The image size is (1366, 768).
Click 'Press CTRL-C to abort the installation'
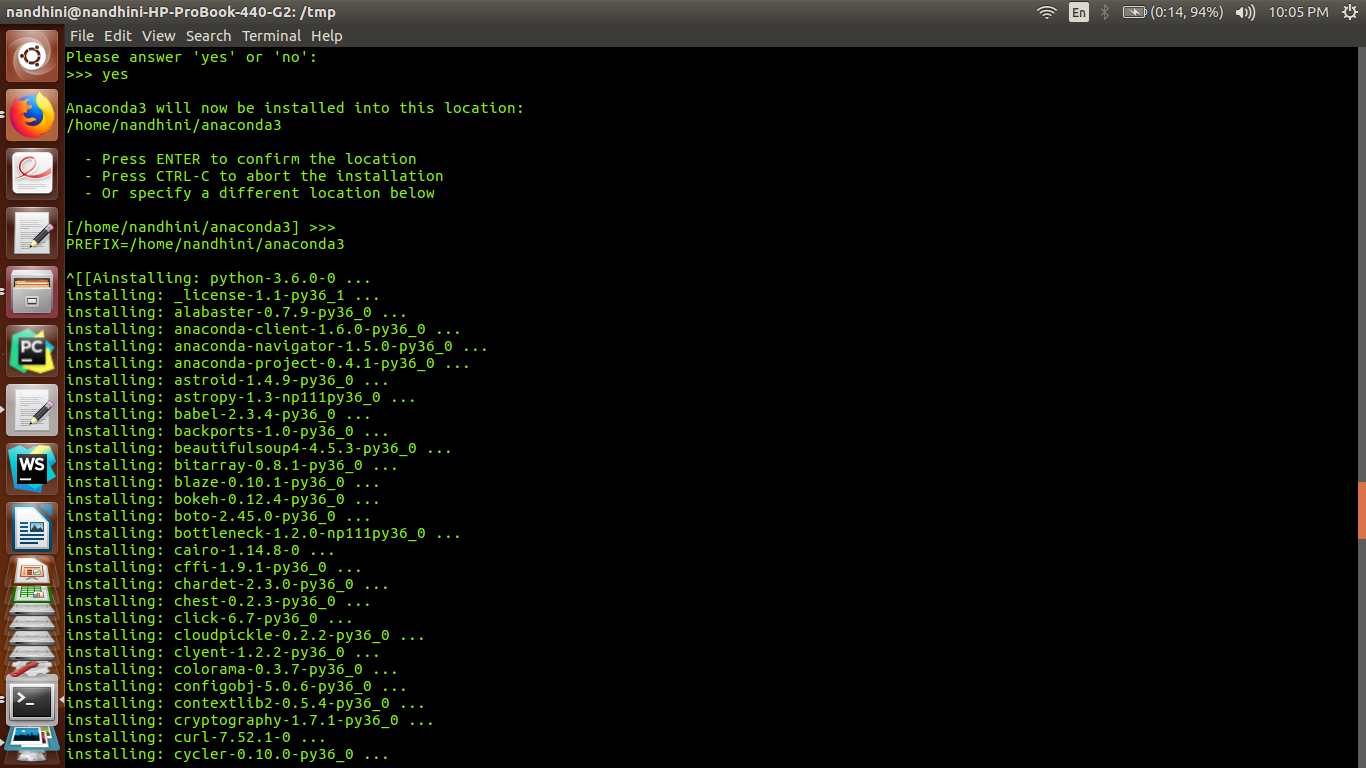point(272,176)
